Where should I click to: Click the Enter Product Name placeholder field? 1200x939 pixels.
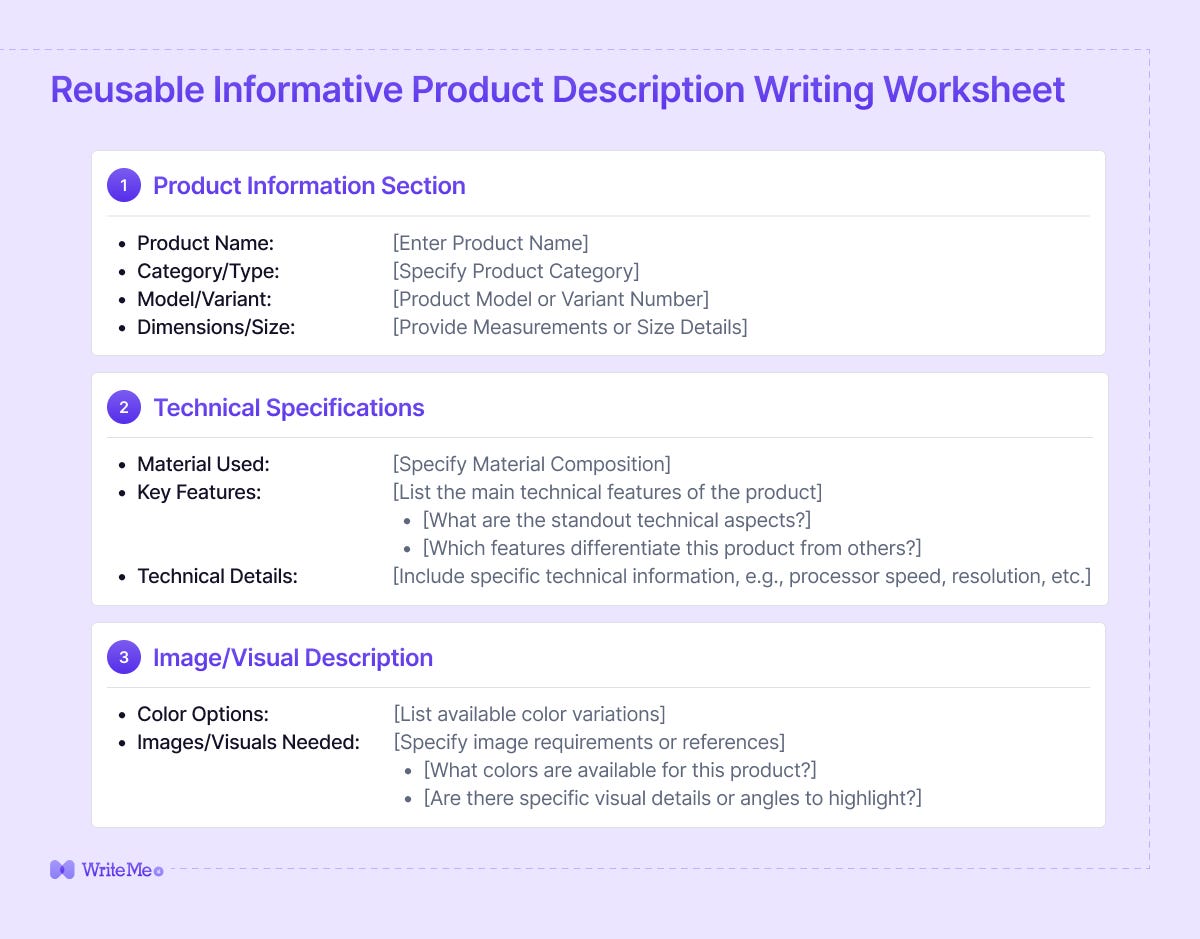(490, 243)
